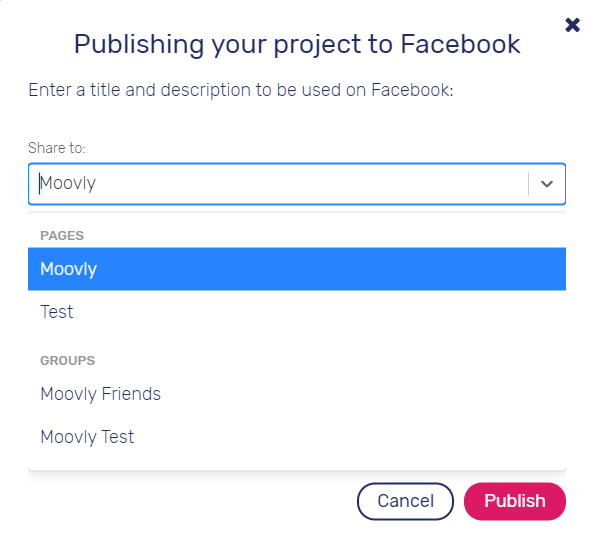Place the caret at the start of the Share field

pyautogui.click(x=39, y=183)
